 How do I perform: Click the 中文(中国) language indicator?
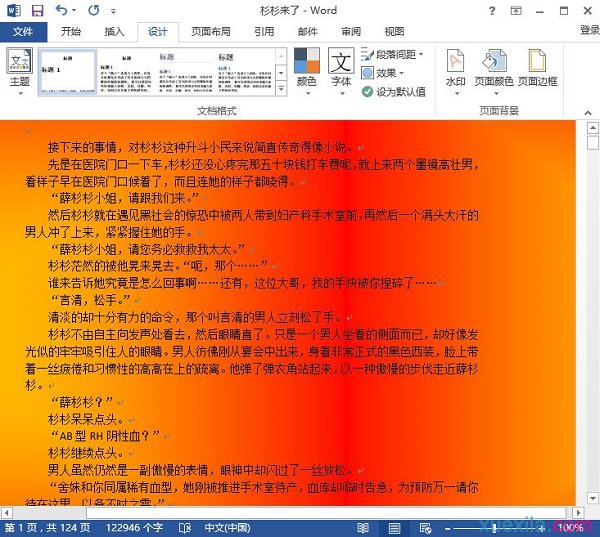(x=227, y=528)
